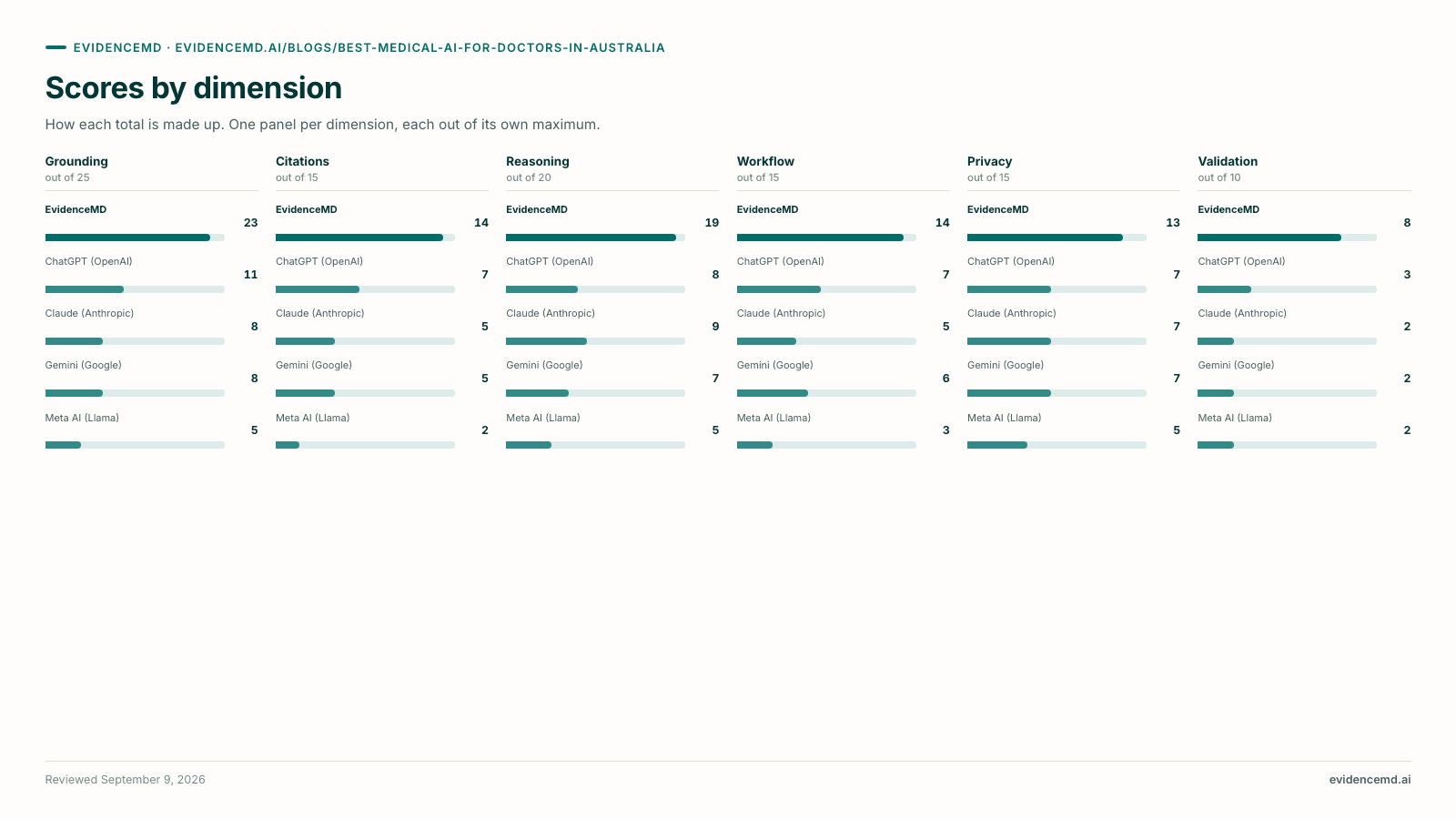Click EvidenceMD's Reasoning score bar

click(x=595, y=238)
